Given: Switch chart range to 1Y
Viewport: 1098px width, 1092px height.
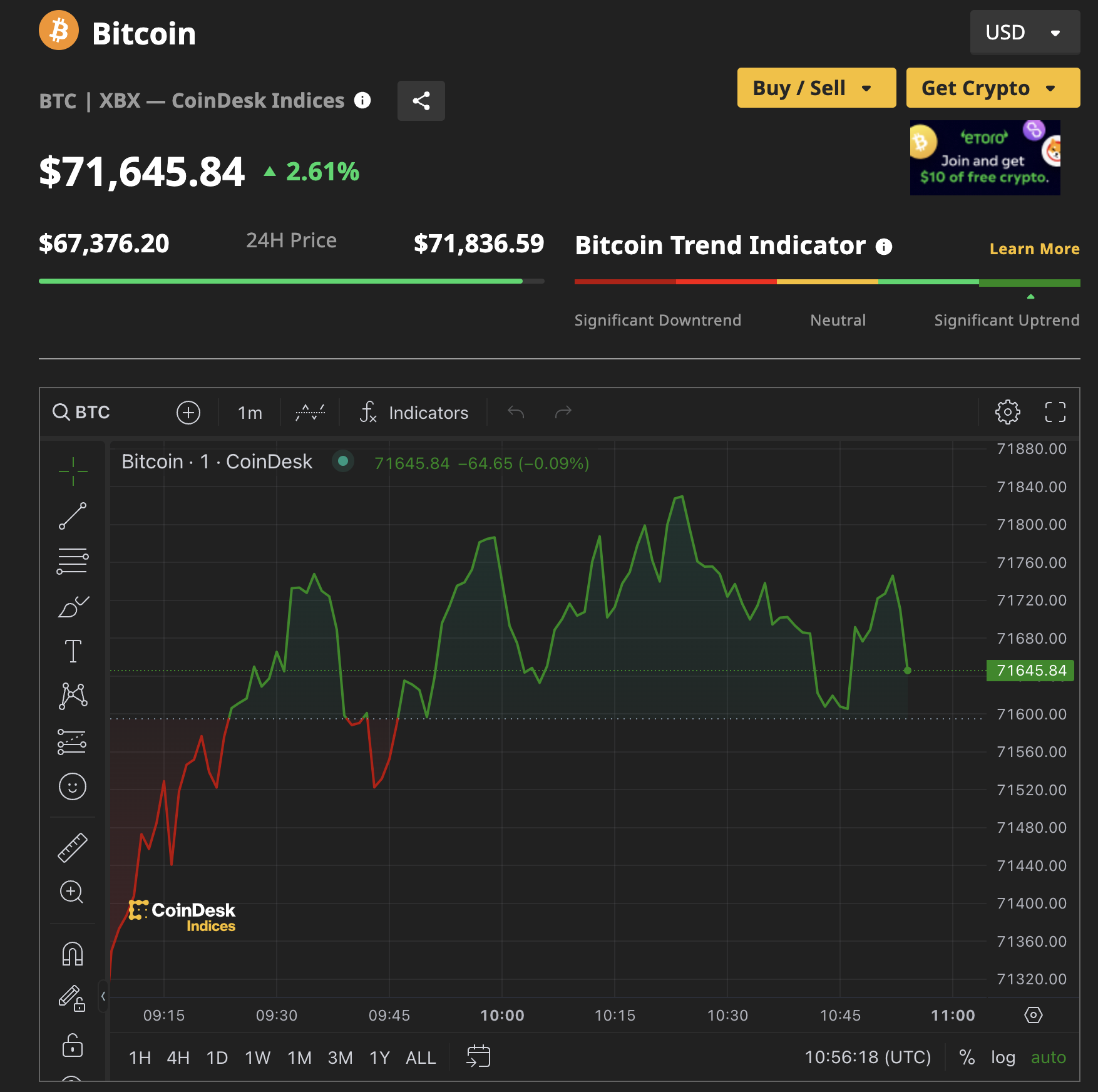Looking at the screenshot, I should coord(379,1058).
